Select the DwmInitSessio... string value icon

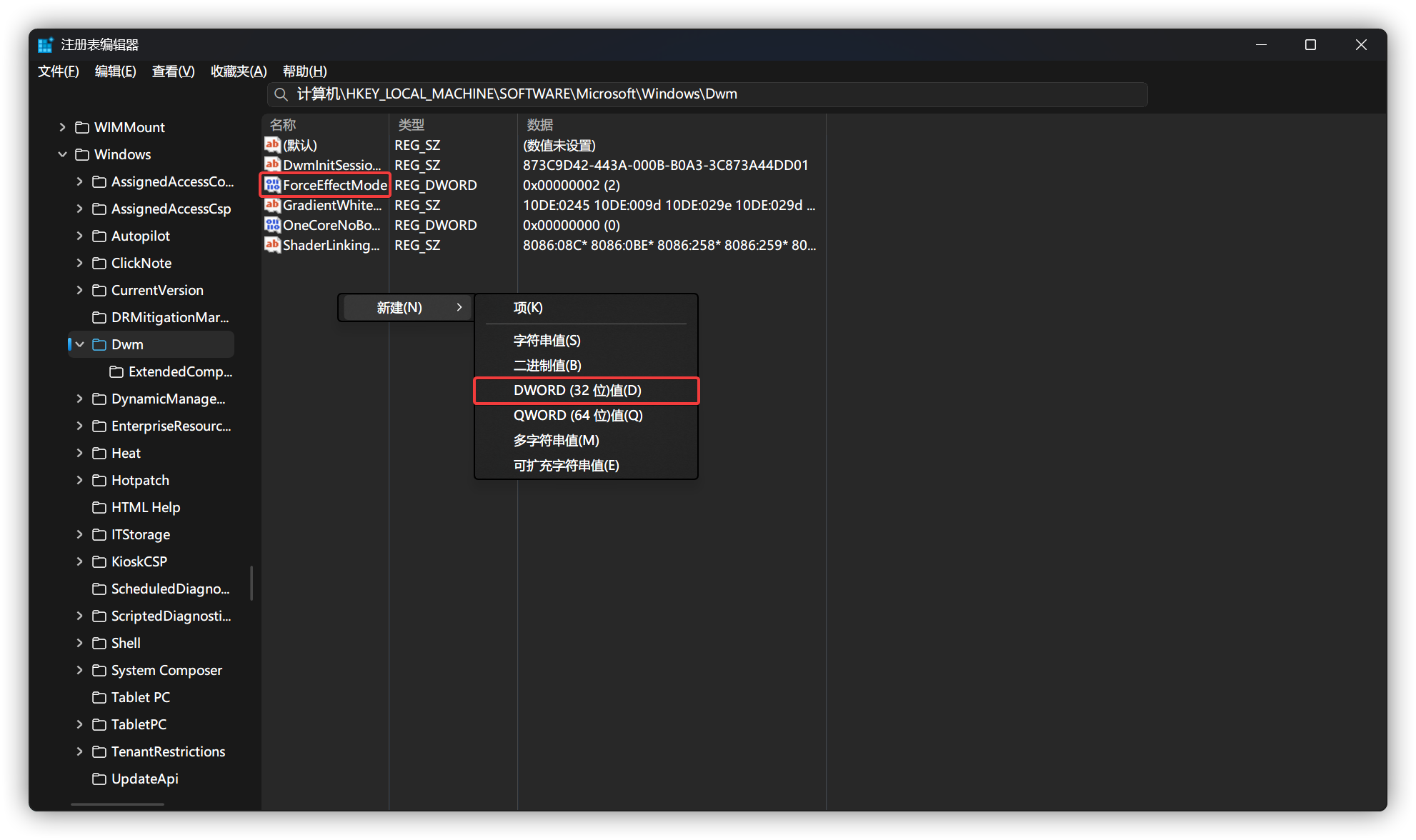click(x=272, y=165)
